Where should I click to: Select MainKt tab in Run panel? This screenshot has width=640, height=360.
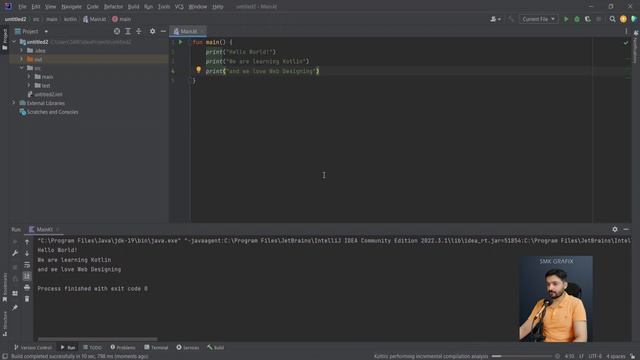click(x=44, y=229)
